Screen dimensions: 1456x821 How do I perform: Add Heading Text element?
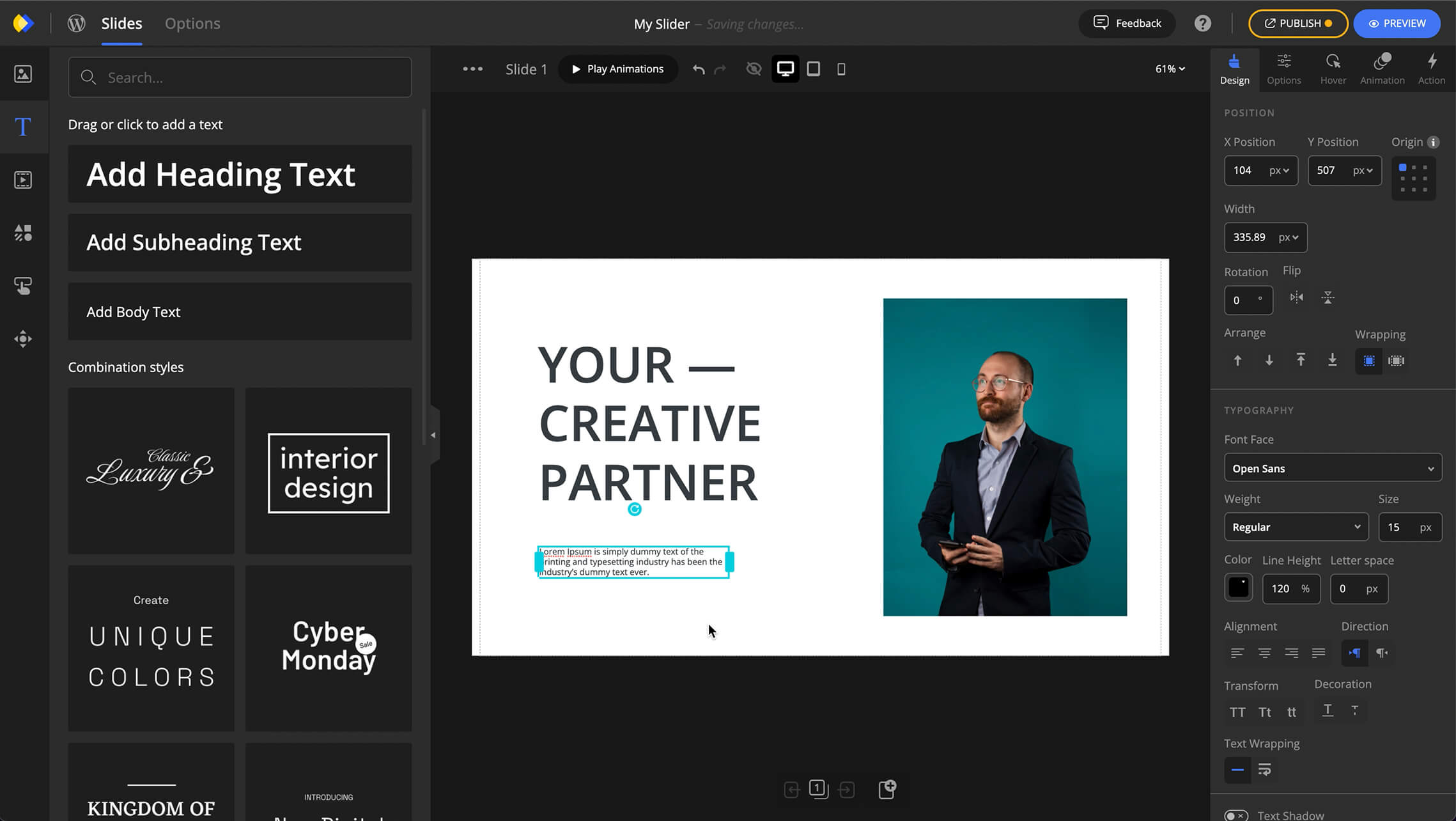click(x=240, y=174)
